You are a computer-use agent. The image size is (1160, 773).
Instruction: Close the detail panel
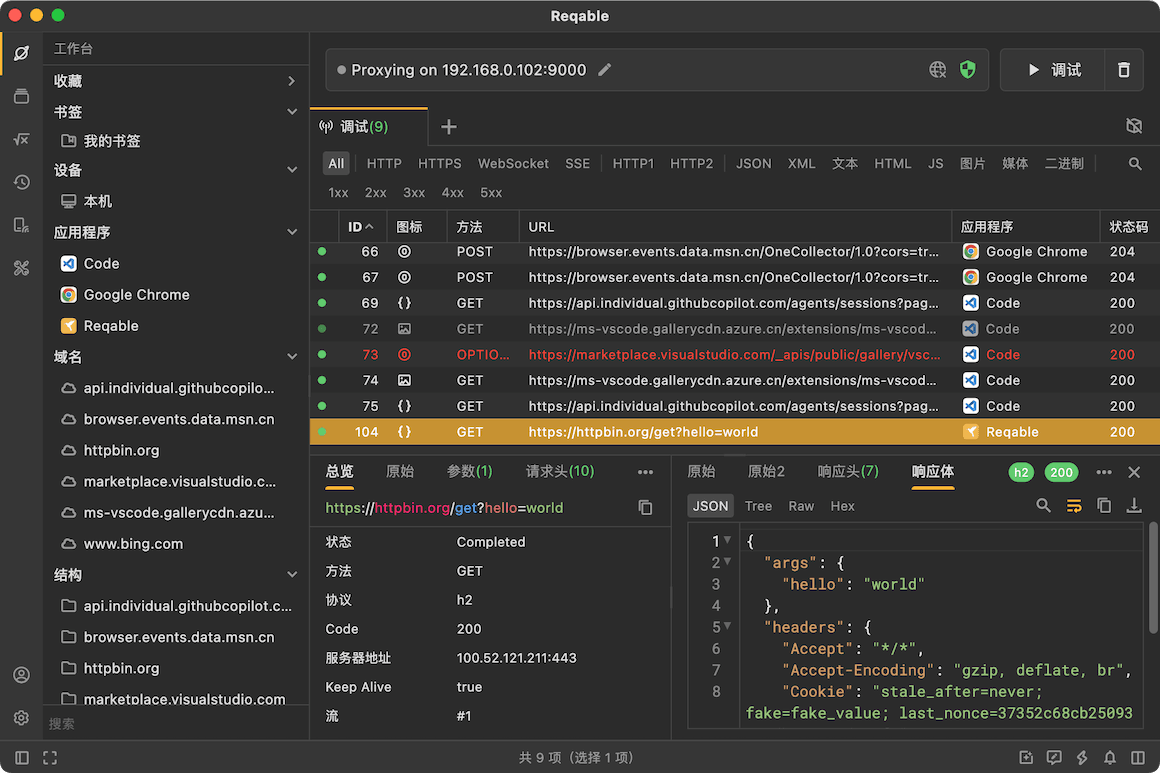click(x=1134, y=472)
